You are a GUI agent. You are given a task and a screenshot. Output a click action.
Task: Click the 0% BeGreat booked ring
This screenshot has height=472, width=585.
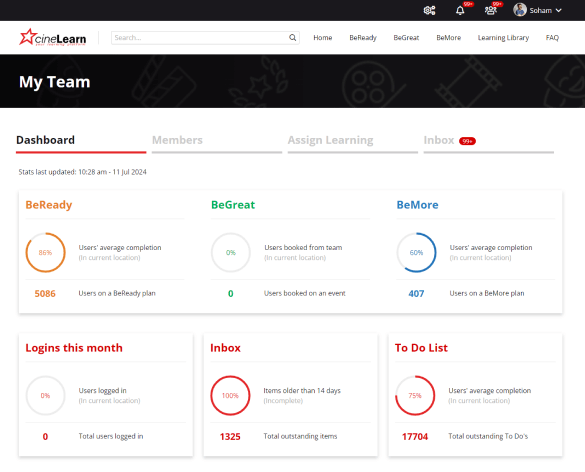coord(231,253)
